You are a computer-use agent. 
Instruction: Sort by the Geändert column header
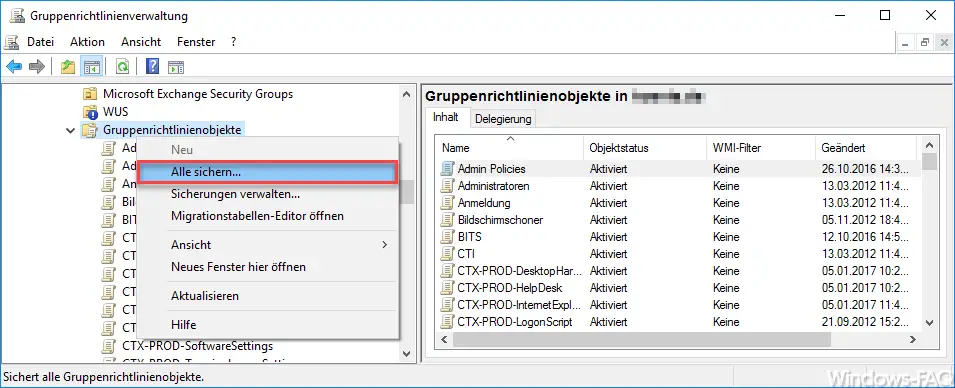[865, 148]
